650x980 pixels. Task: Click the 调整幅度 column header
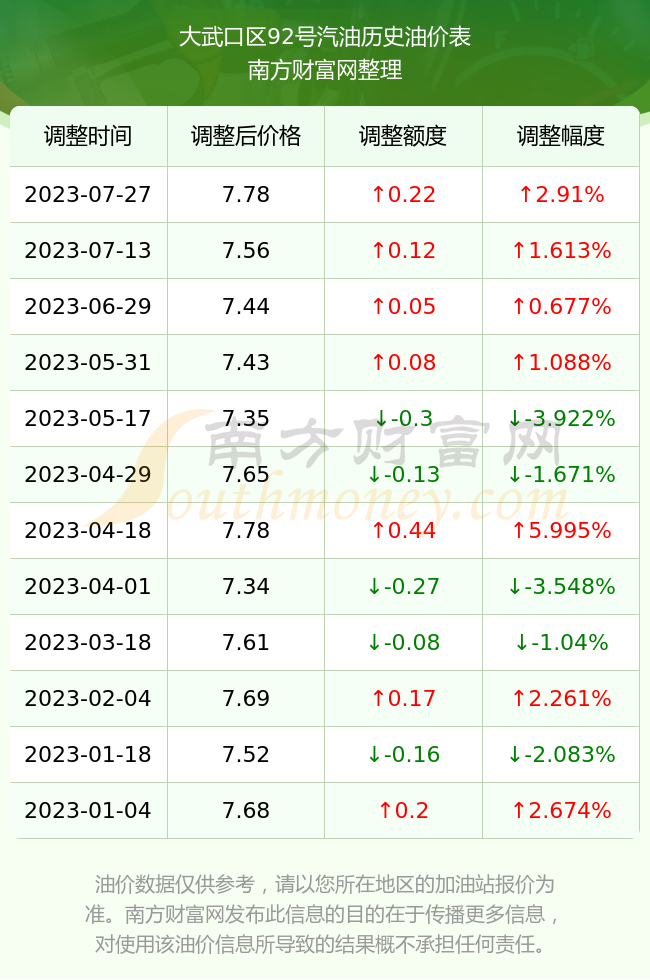561,136
